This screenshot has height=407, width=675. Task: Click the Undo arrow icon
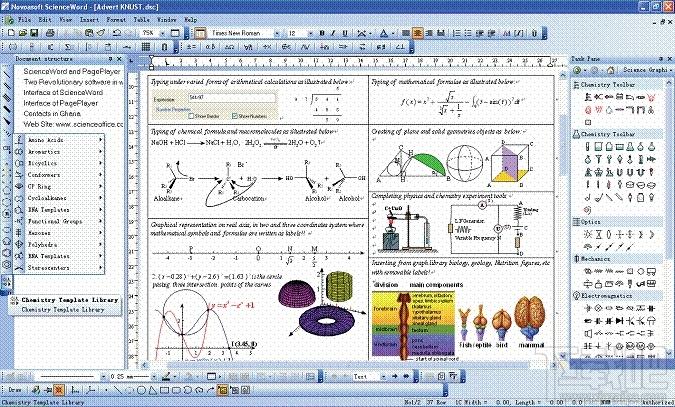pyautogui.click(x=116, y=33)
